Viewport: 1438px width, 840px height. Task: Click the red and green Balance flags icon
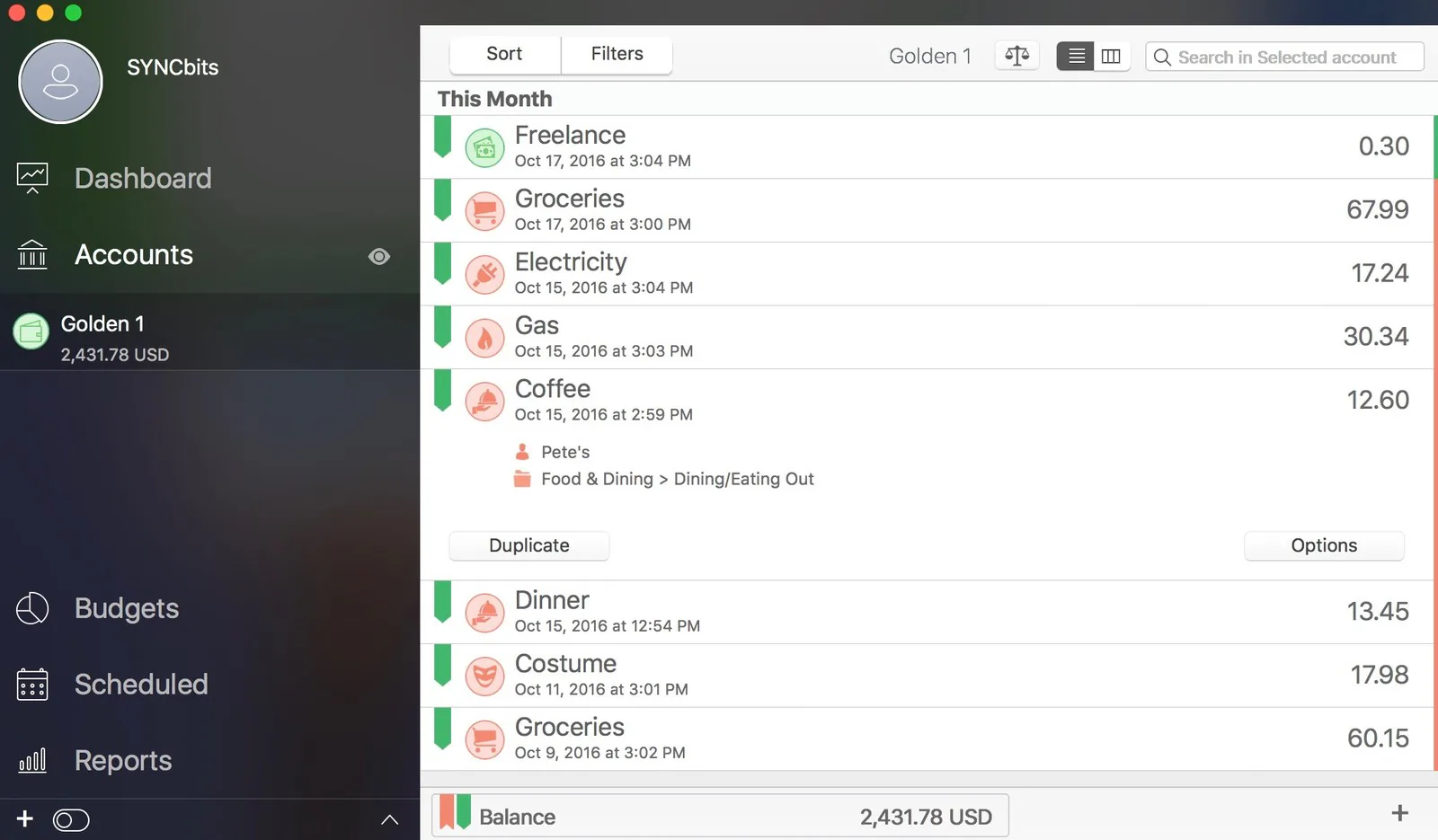point(456,812)
